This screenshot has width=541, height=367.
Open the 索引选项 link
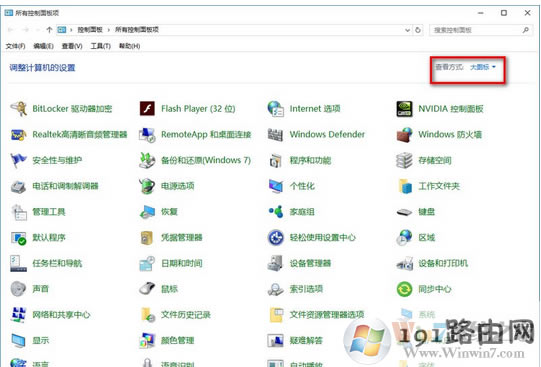306,289
